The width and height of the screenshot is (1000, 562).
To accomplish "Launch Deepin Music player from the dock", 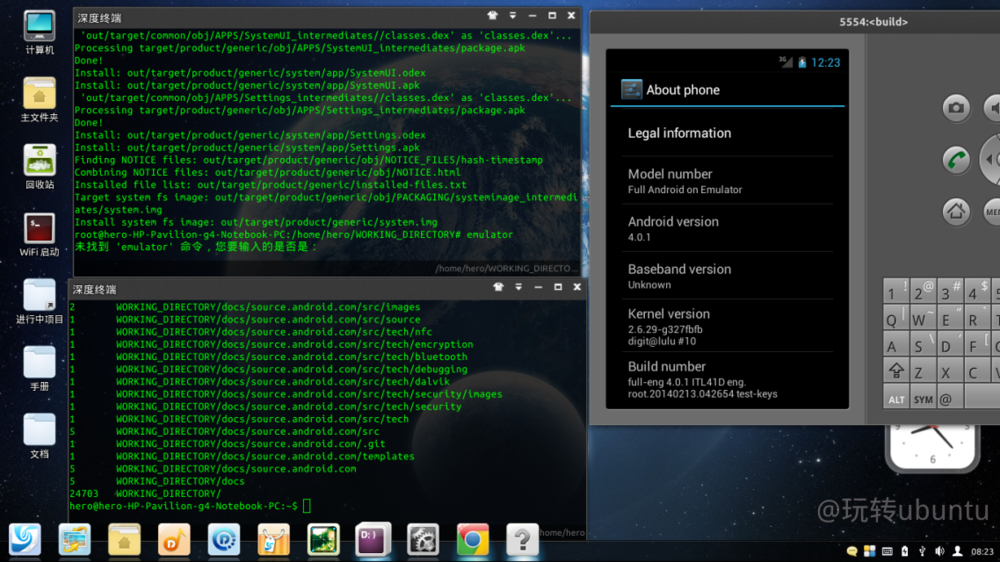I will [x=174, y=540].
